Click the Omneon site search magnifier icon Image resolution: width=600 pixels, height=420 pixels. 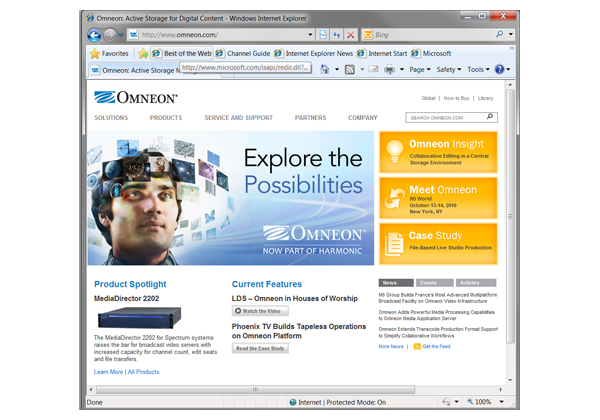tap(489, 118)
